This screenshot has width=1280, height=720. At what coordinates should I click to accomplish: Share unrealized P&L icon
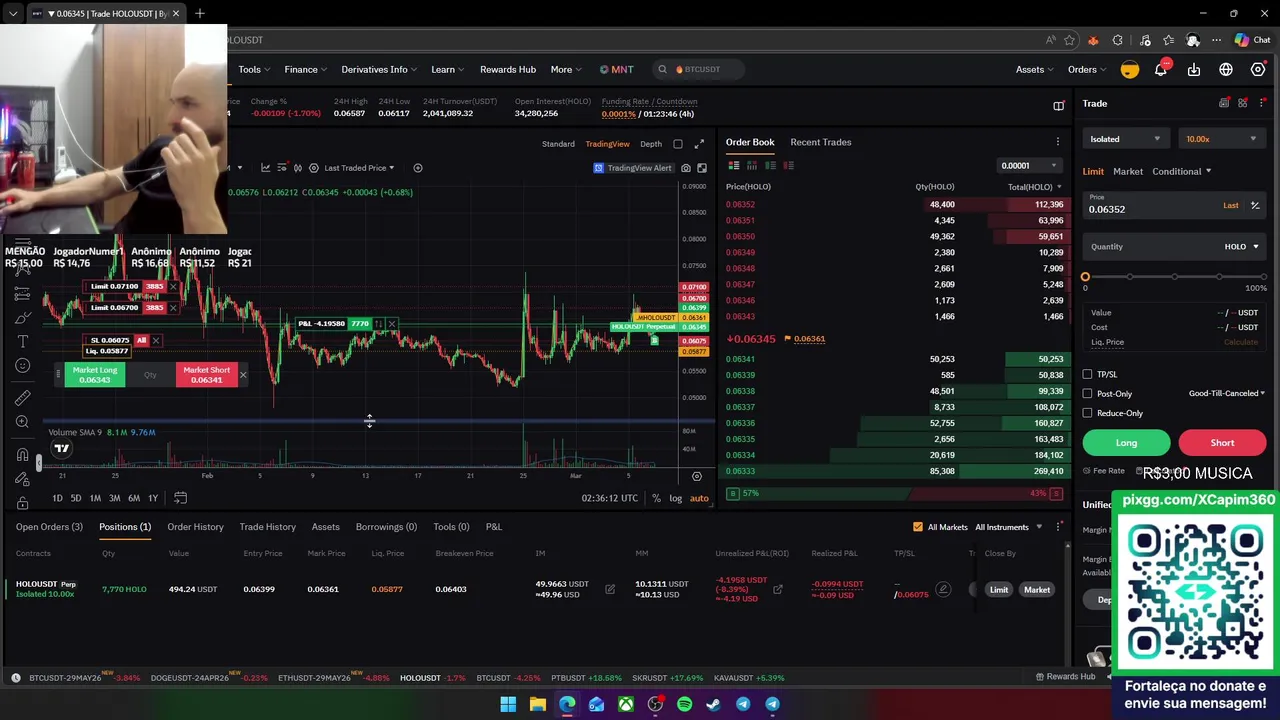pos(778,590)
